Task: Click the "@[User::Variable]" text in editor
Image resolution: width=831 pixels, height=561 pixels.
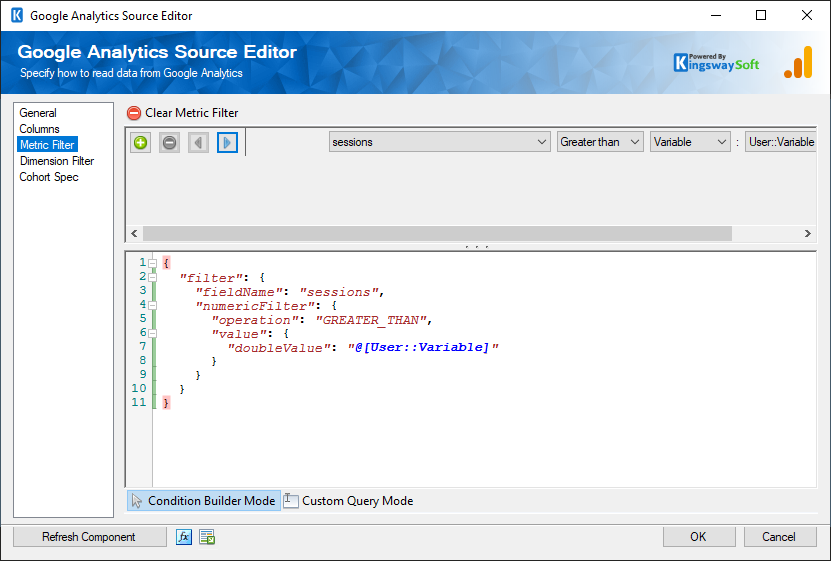Action: pos(423,348)
